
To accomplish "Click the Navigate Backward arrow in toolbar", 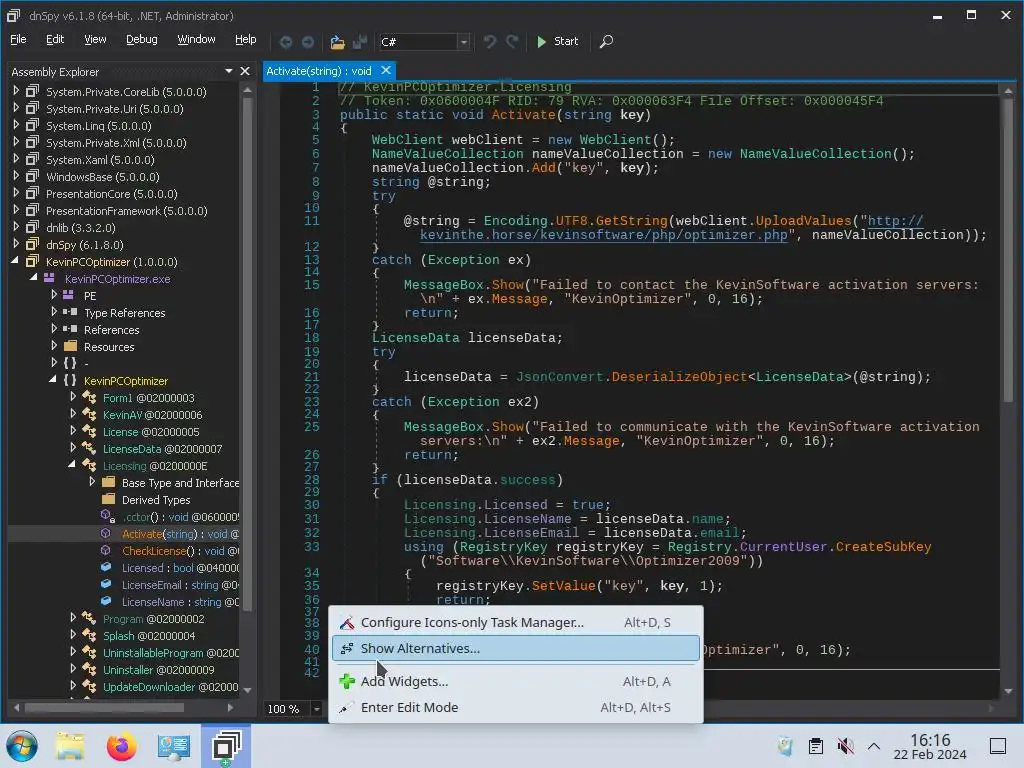I will coord(285,42).
